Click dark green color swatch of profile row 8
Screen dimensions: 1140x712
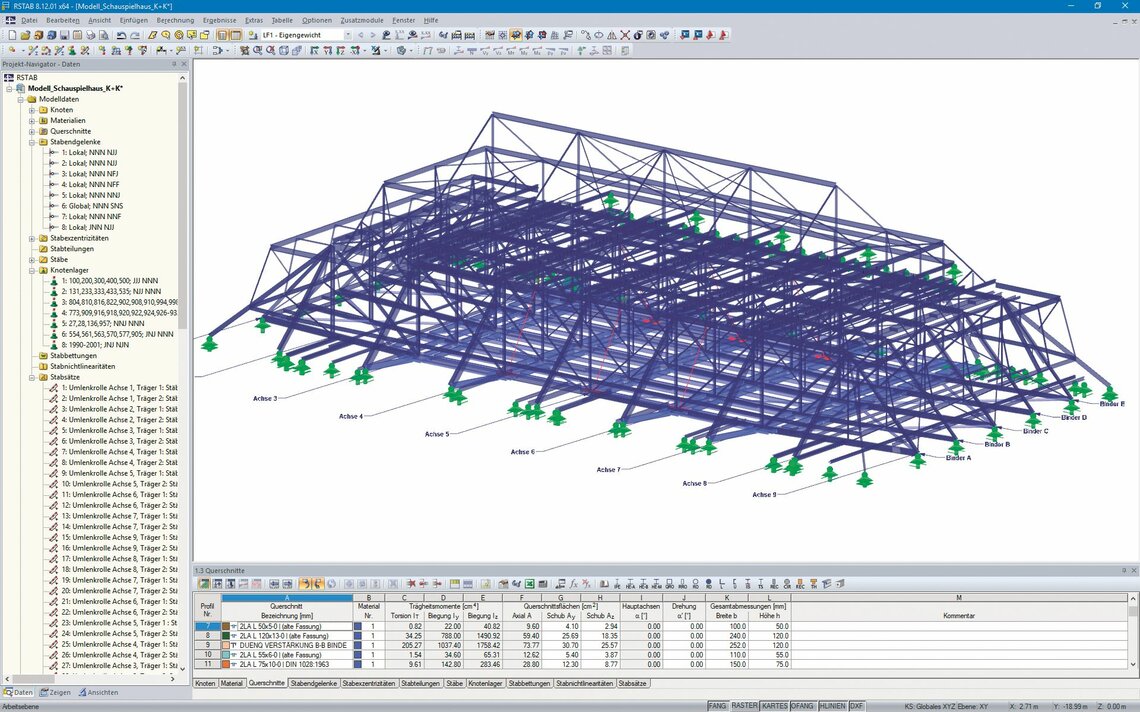[225, 636]
